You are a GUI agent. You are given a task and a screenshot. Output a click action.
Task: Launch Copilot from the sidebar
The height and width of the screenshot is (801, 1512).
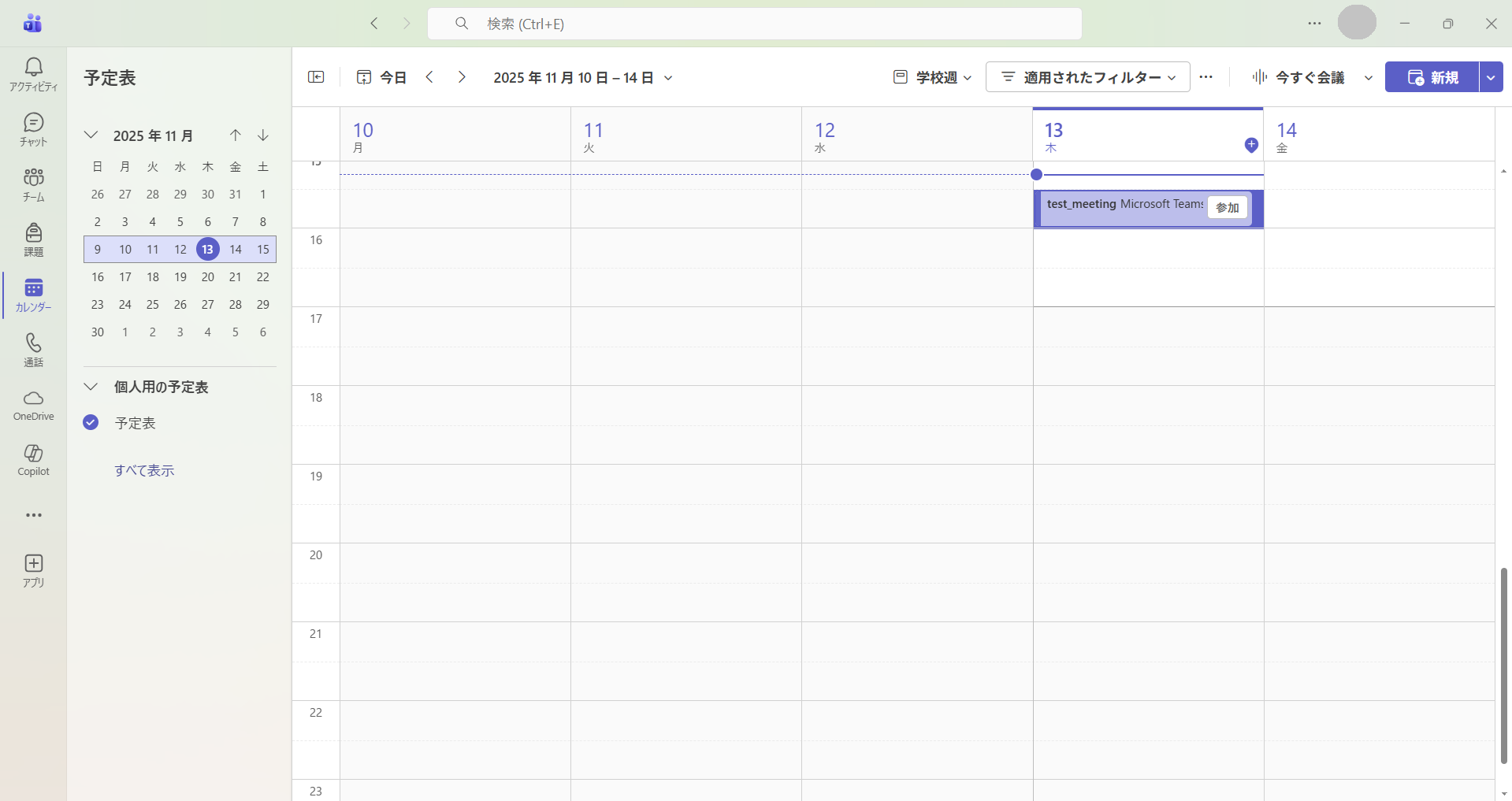coord(33,460)
